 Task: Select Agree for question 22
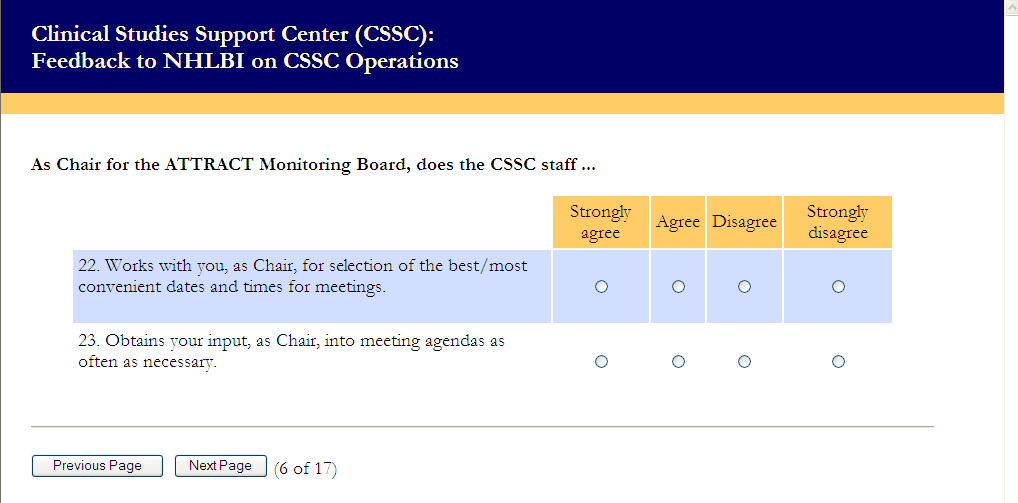point(678,287)
